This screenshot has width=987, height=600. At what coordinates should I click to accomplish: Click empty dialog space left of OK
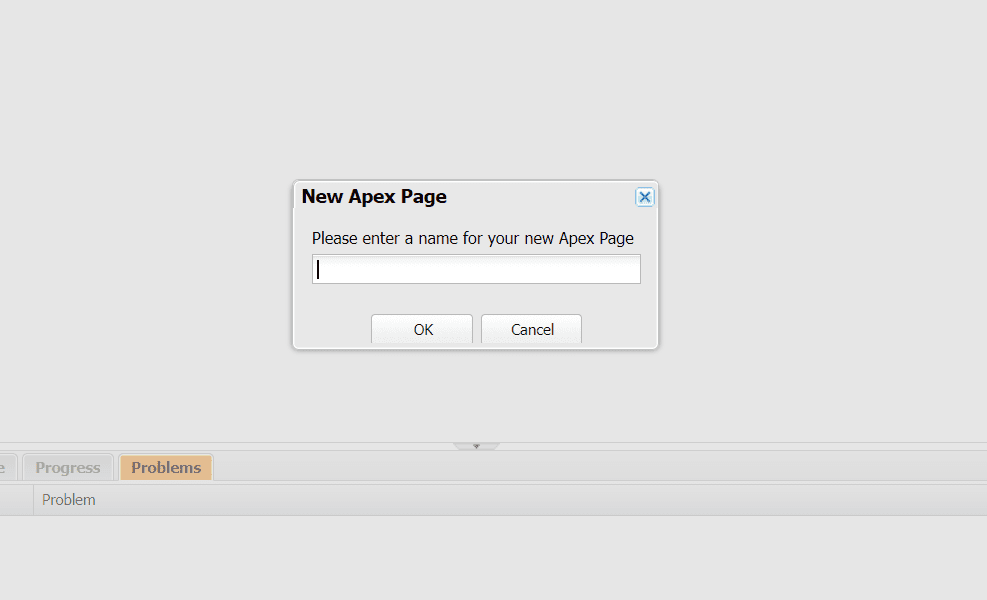(332, 329)
